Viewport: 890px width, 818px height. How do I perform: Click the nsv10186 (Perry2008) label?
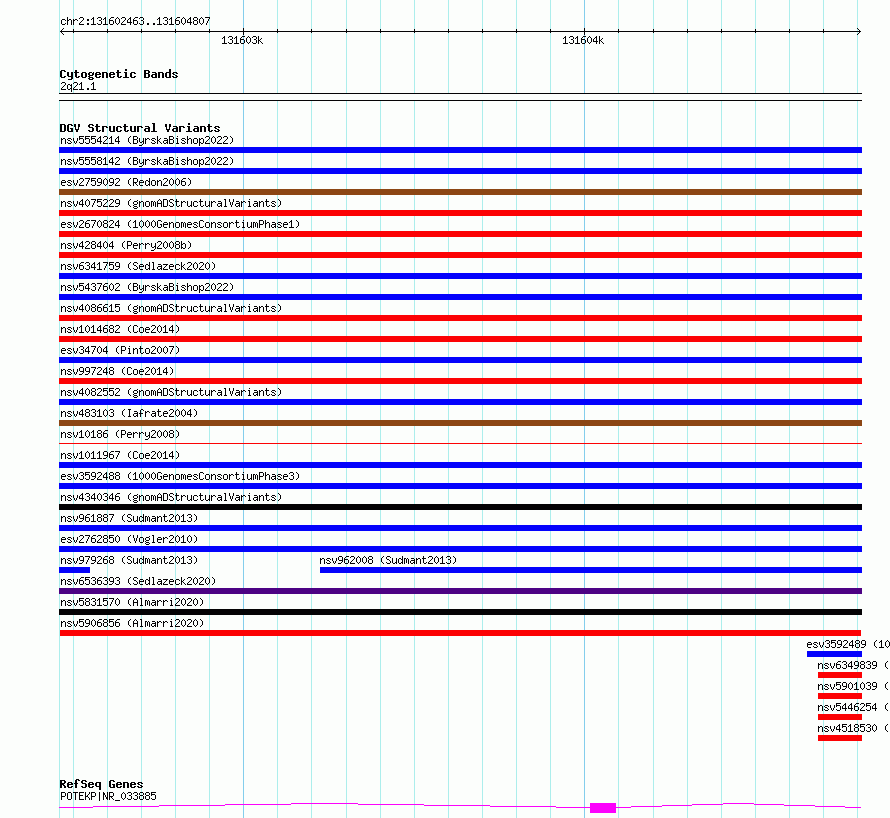tap(120, 434)
